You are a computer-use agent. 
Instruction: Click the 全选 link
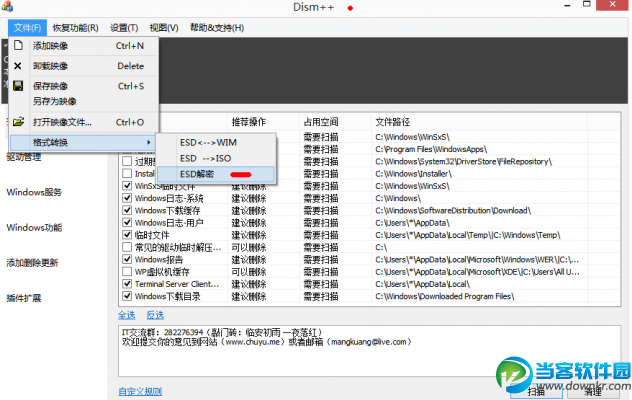tap(127, 315)
